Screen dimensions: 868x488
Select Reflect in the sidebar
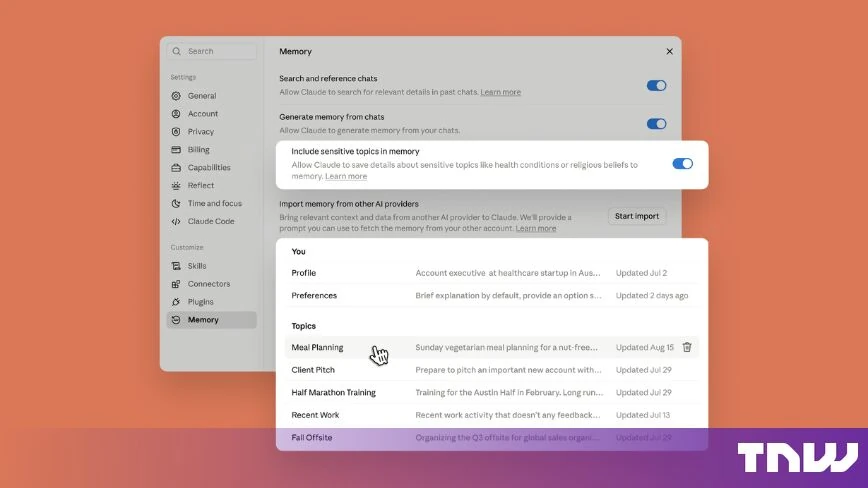pos(211,185)
